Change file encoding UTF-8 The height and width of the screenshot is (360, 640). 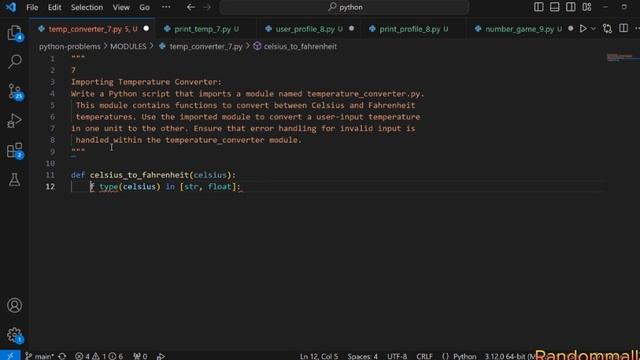pos(397,356)
